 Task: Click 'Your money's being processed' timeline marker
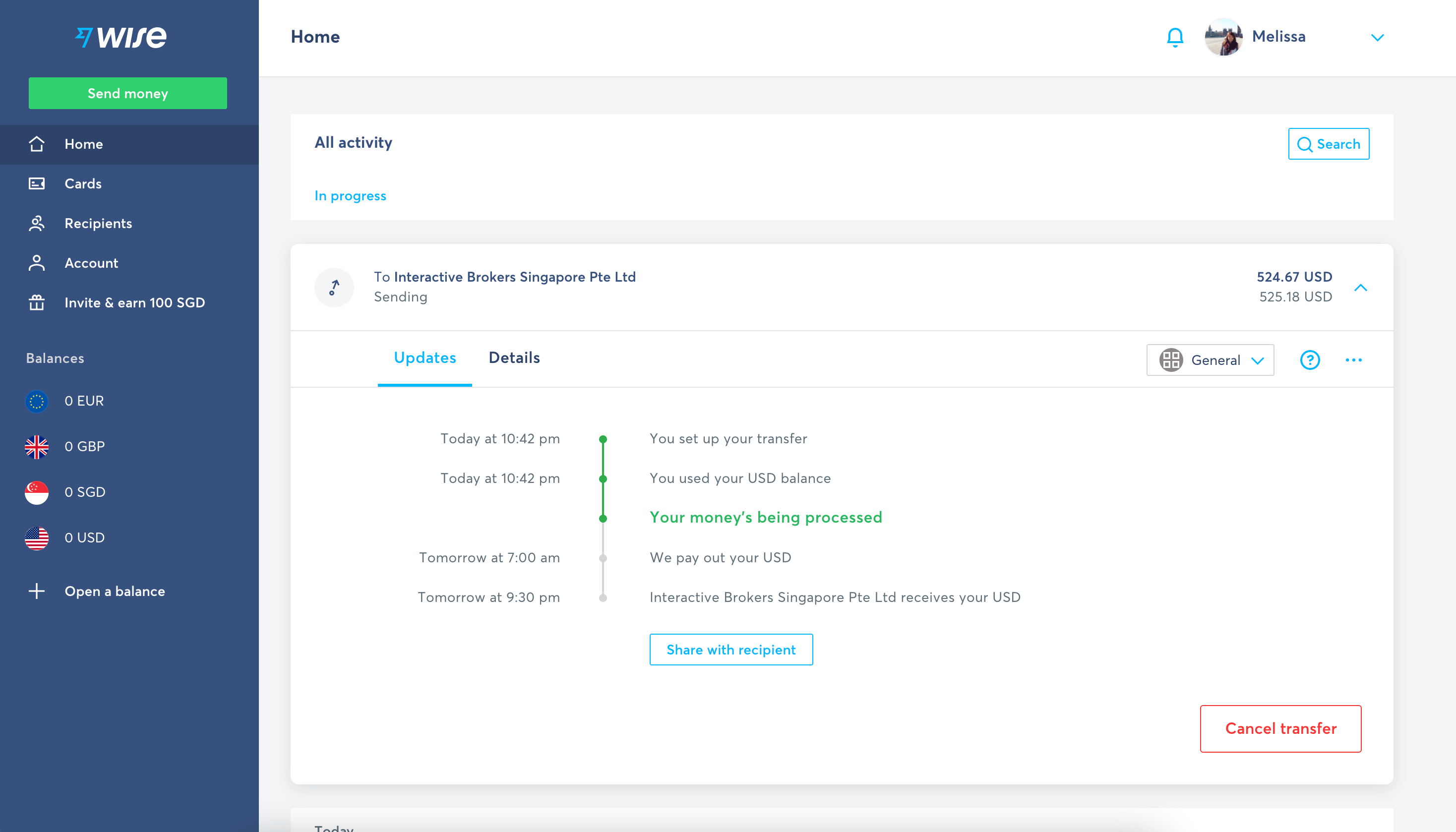[603, 518]
